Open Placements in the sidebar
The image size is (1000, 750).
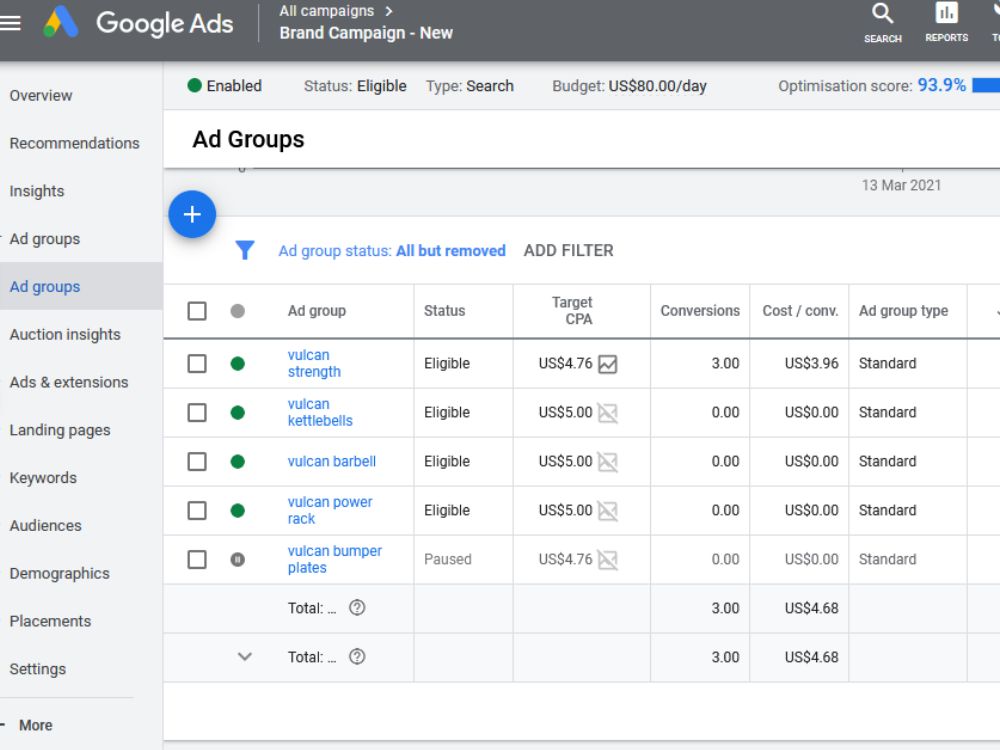pos(50,622)
